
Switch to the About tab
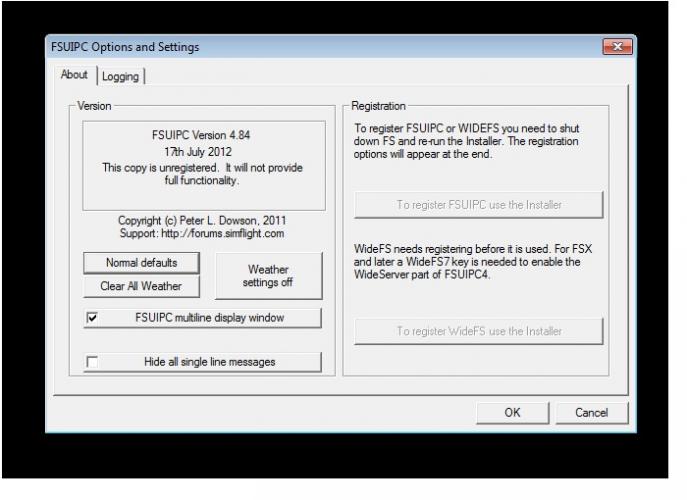click(x=74, y=75)
